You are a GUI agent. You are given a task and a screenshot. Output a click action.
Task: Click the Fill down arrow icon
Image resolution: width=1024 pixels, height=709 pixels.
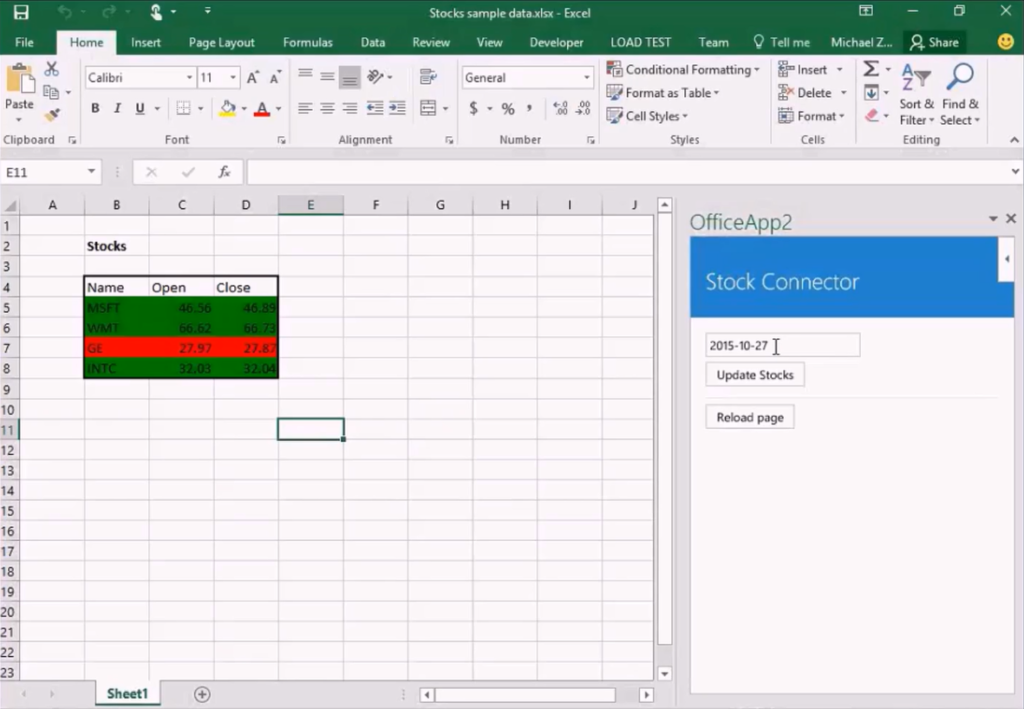pyautogui.click(x=871, y=93)
